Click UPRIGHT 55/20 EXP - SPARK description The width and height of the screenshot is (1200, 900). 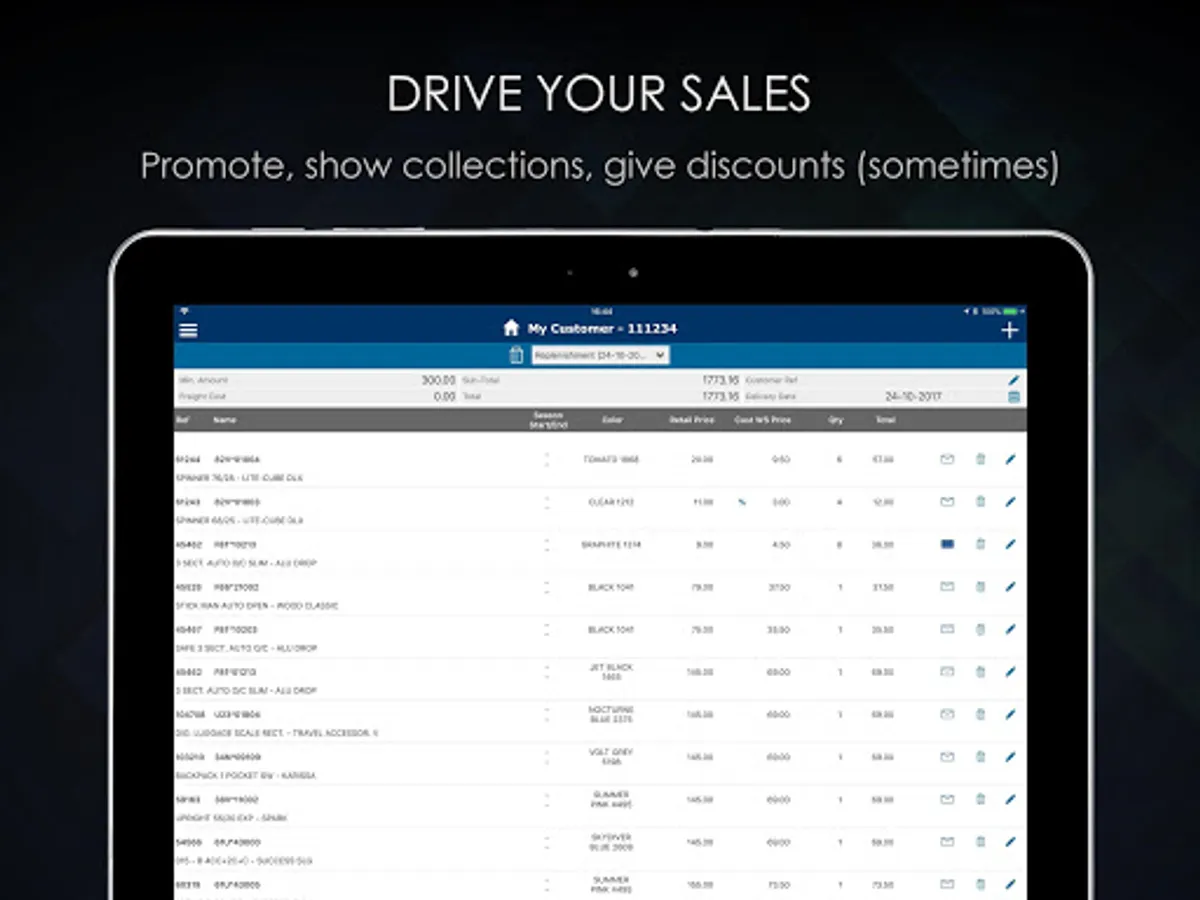click(x=232, y=818)
